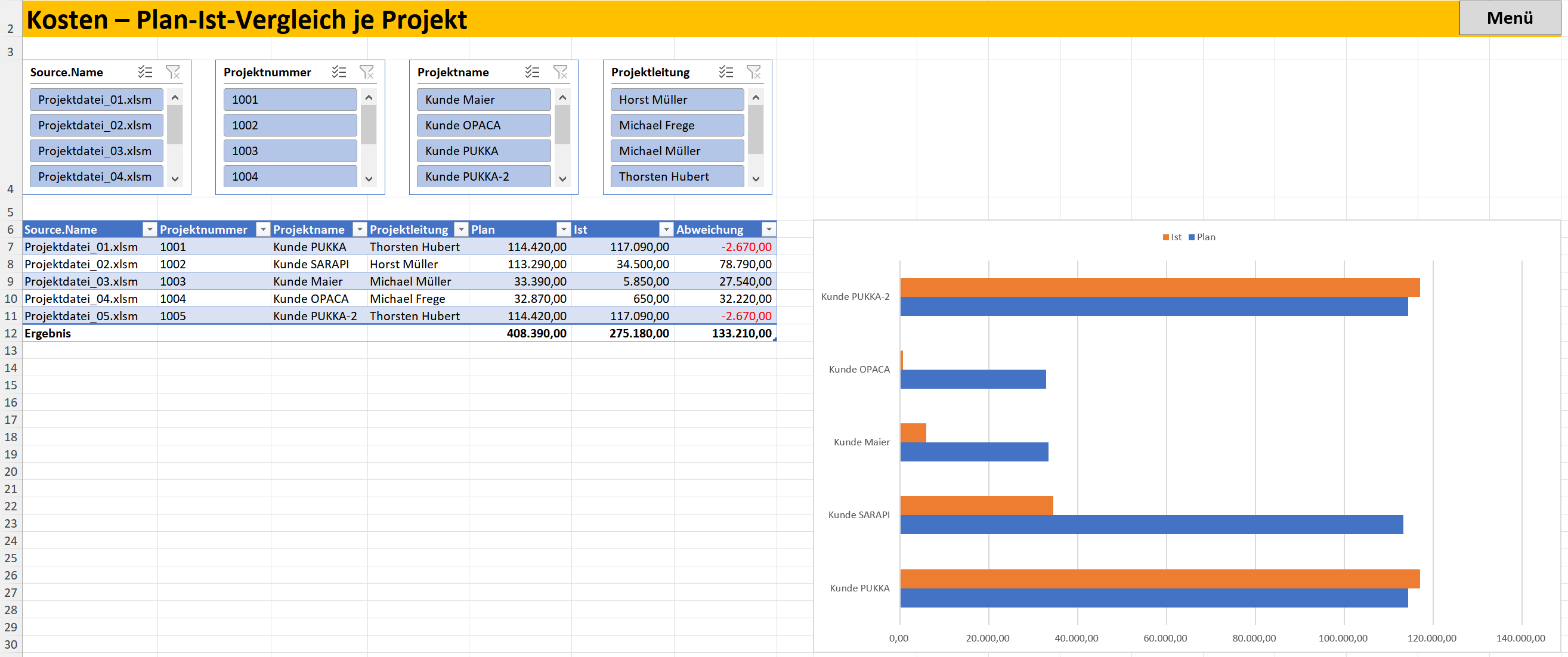
Task: Click Michael Frege cell in table
Action: 418,299
